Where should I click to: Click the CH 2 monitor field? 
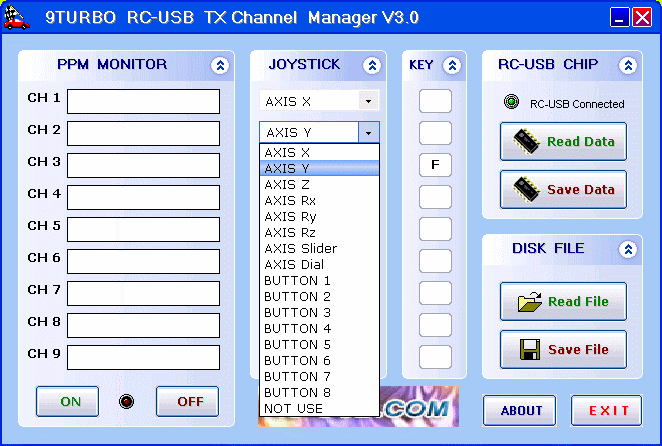[144, 133]
